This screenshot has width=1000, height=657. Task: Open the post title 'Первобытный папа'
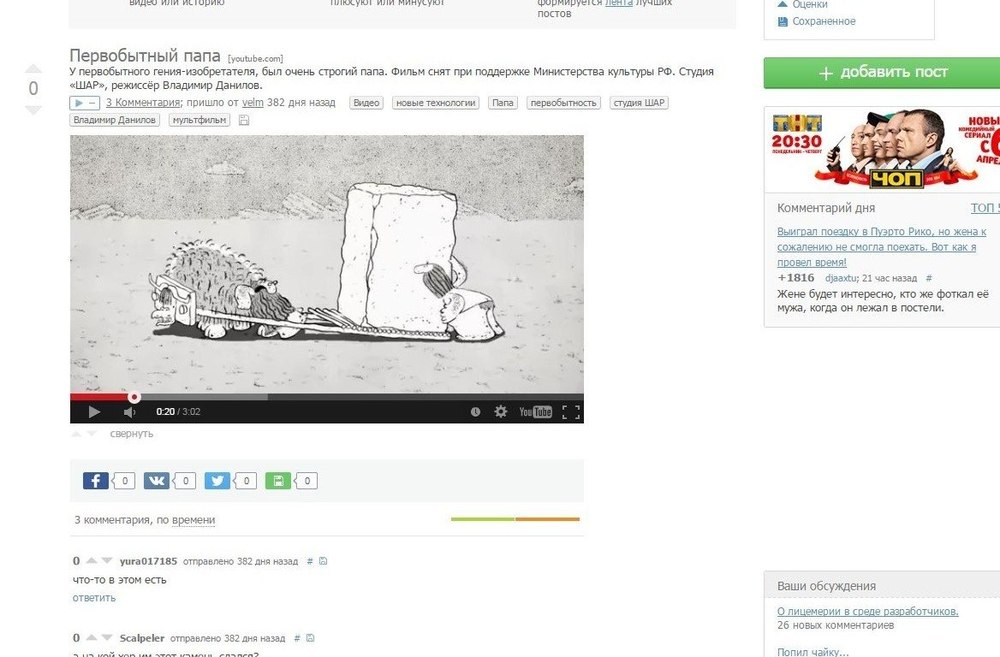[x=145, y=55]
